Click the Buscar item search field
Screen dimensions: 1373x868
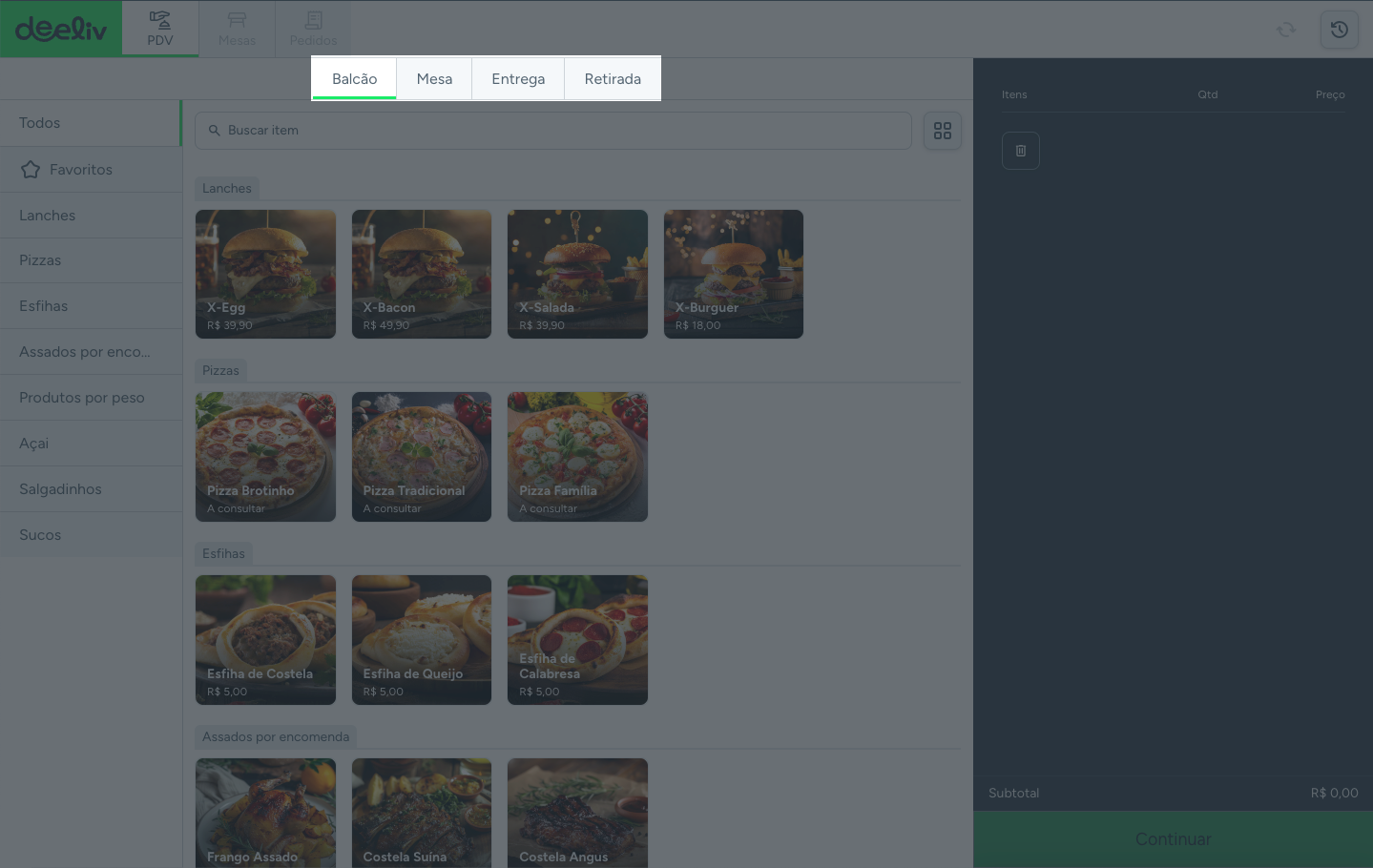click(x=553, y=131)
